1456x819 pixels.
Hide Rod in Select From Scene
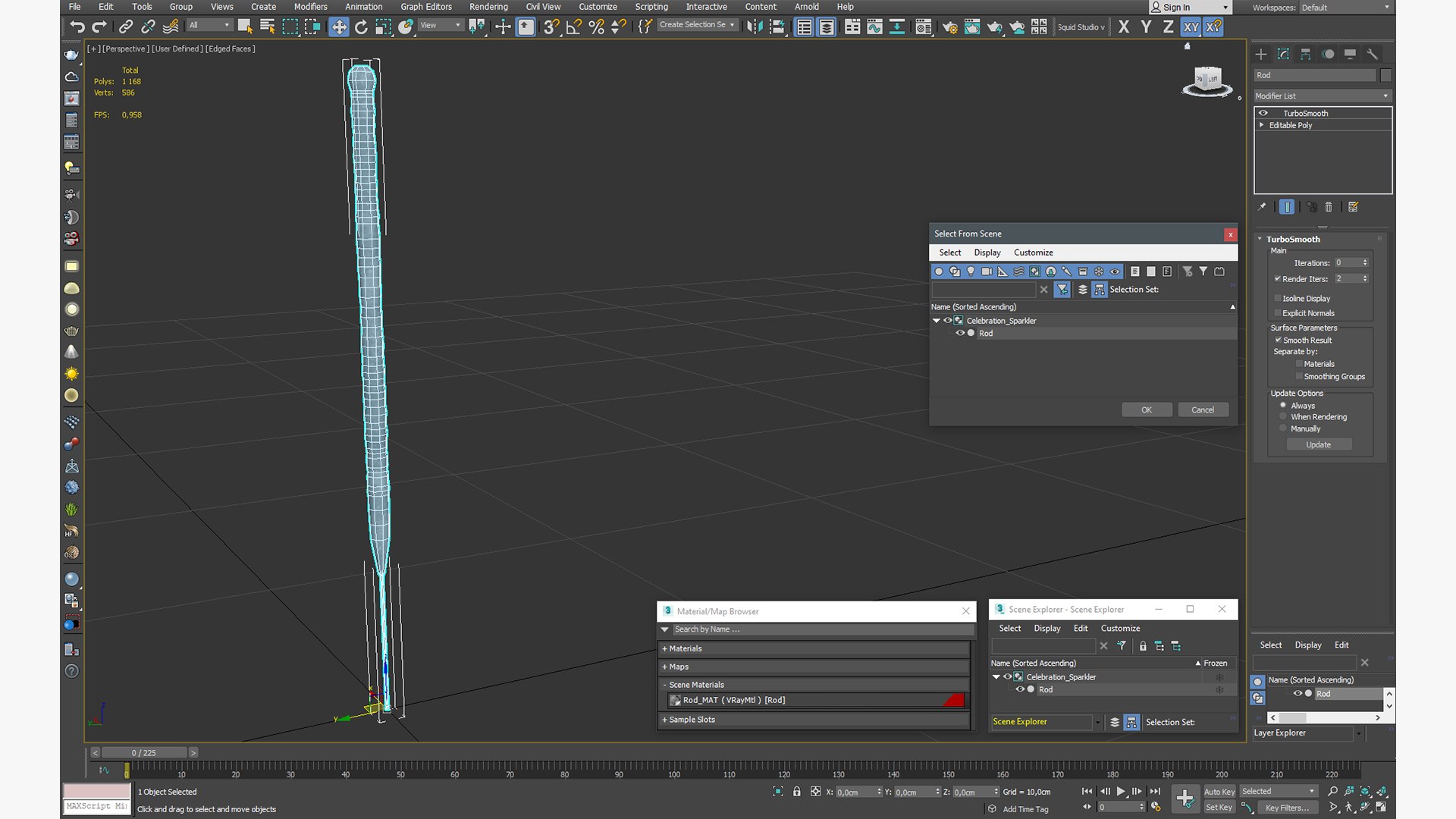pos(960,334)
